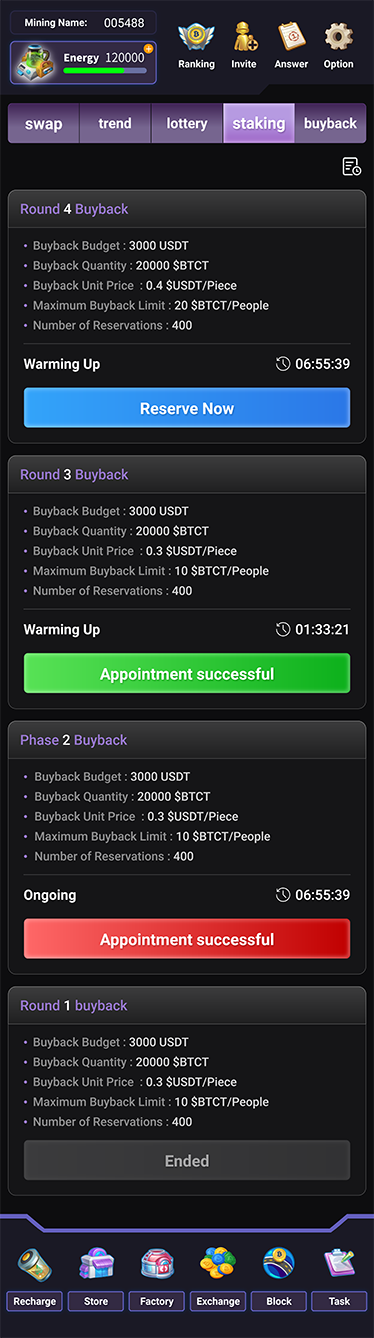
Task: Switch to the swap tab
Action: 43,124
